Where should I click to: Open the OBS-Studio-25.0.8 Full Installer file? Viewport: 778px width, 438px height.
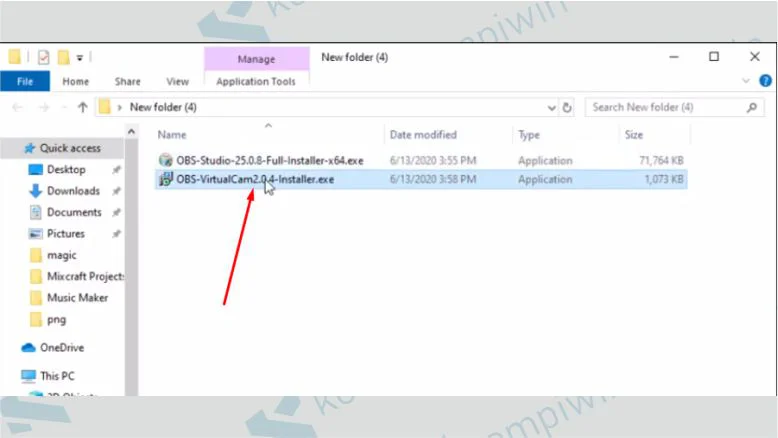coord(260,160)
